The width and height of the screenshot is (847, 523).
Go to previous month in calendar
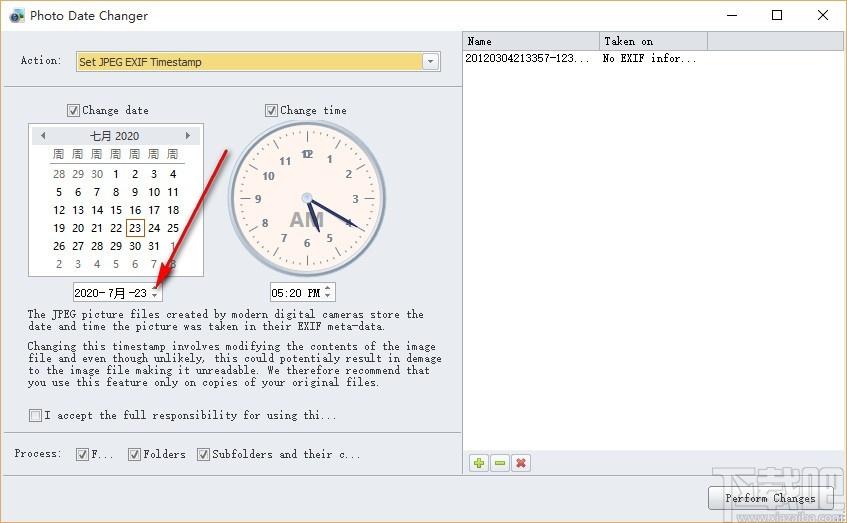pos(43,136)
